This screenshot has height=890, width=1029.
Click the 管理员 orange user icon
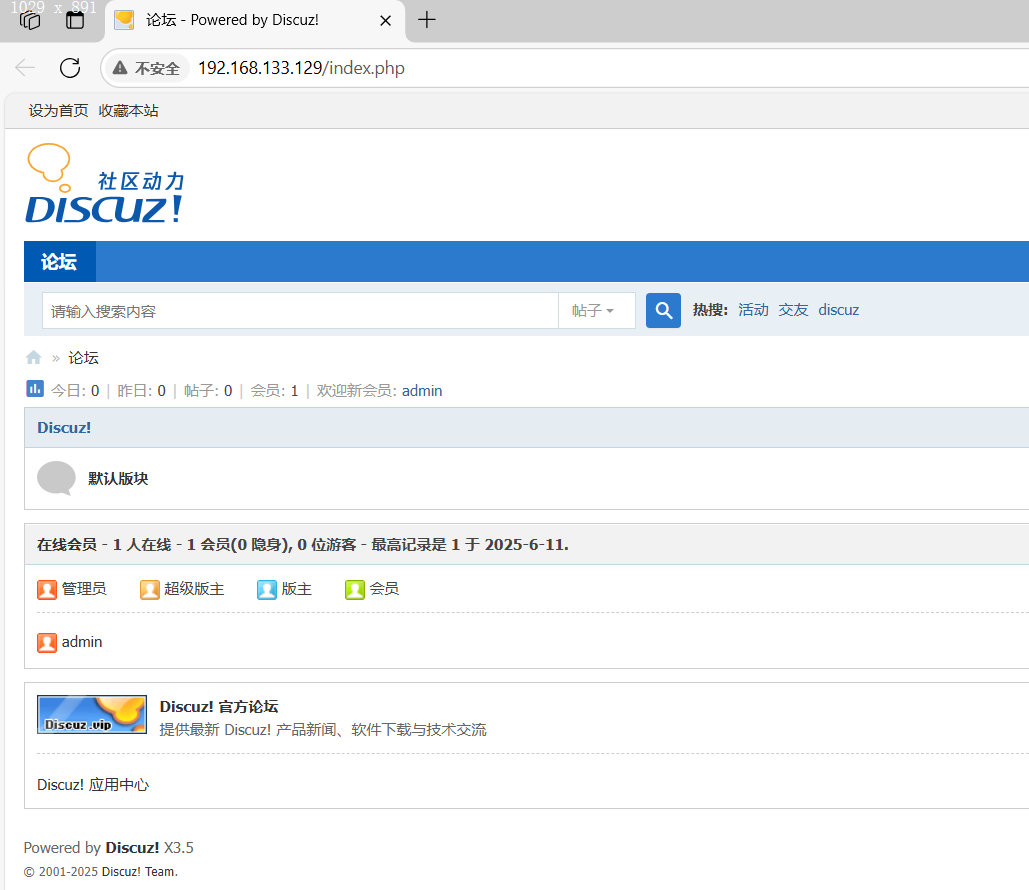coord(47,589)
